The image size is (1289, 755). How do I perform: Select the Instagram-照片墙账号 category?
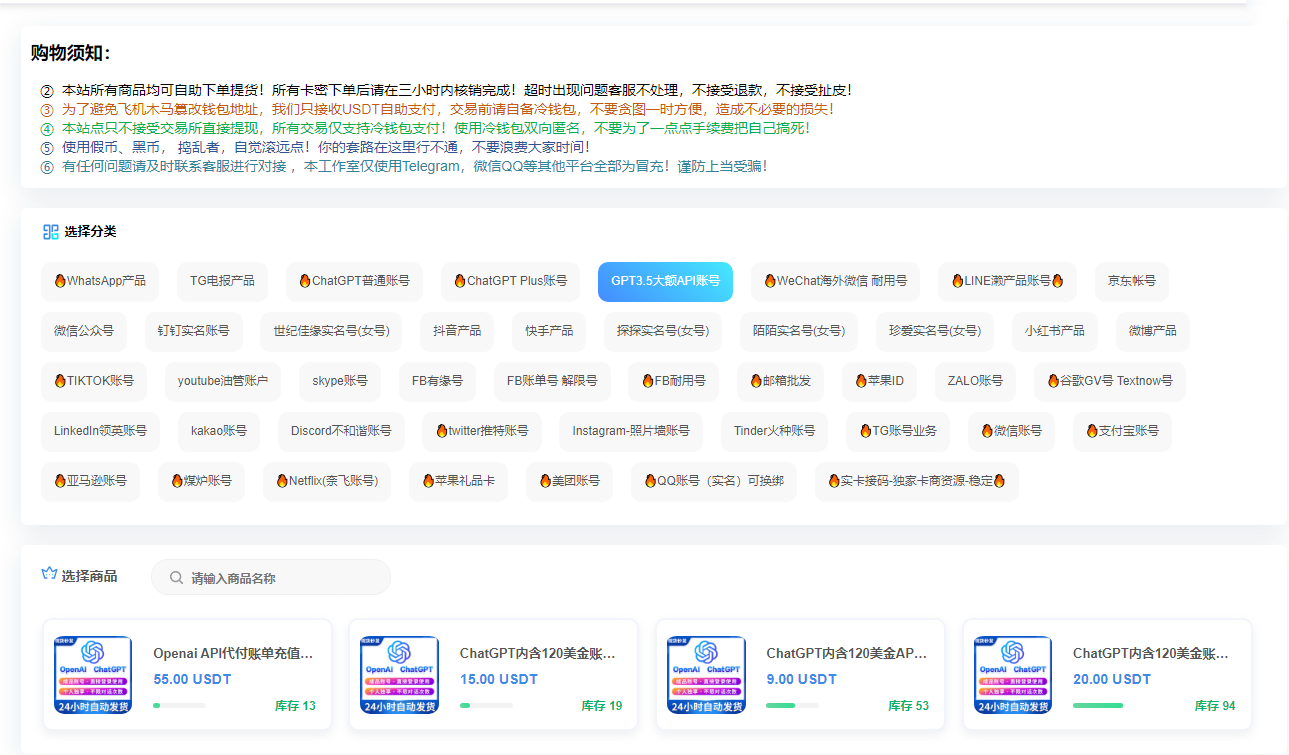[631, 432]
